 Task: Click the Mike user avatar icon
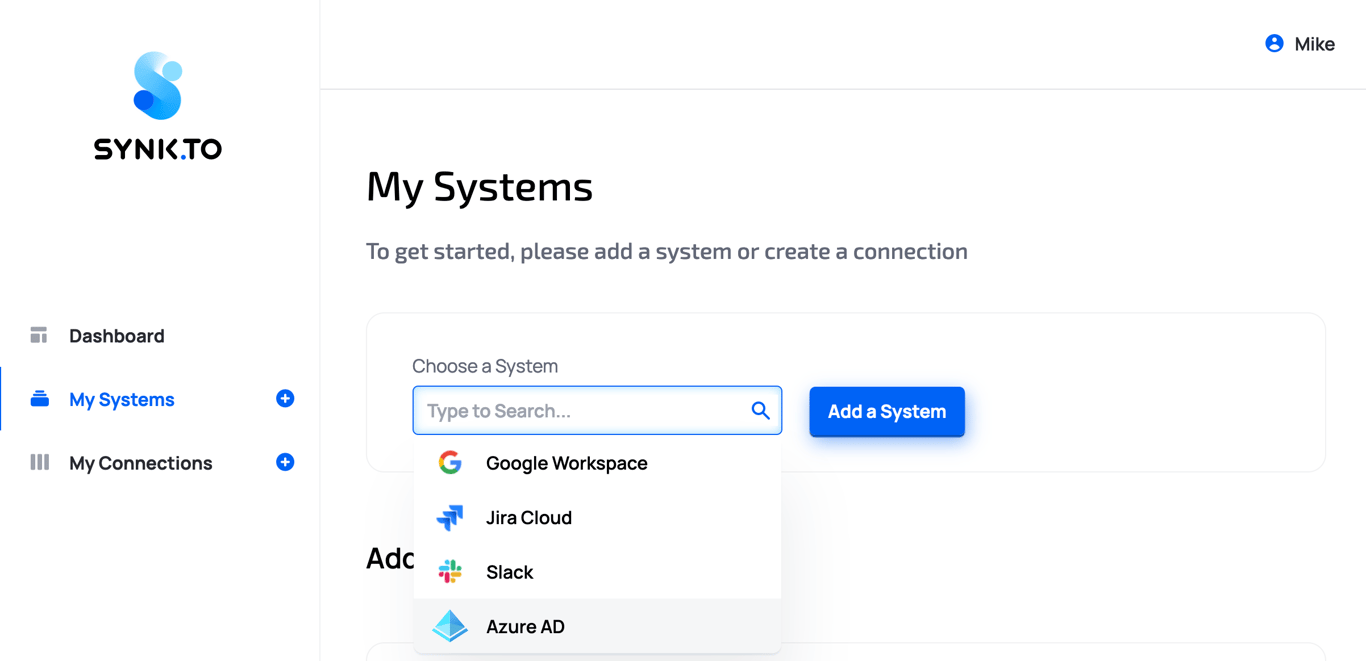1274,43
